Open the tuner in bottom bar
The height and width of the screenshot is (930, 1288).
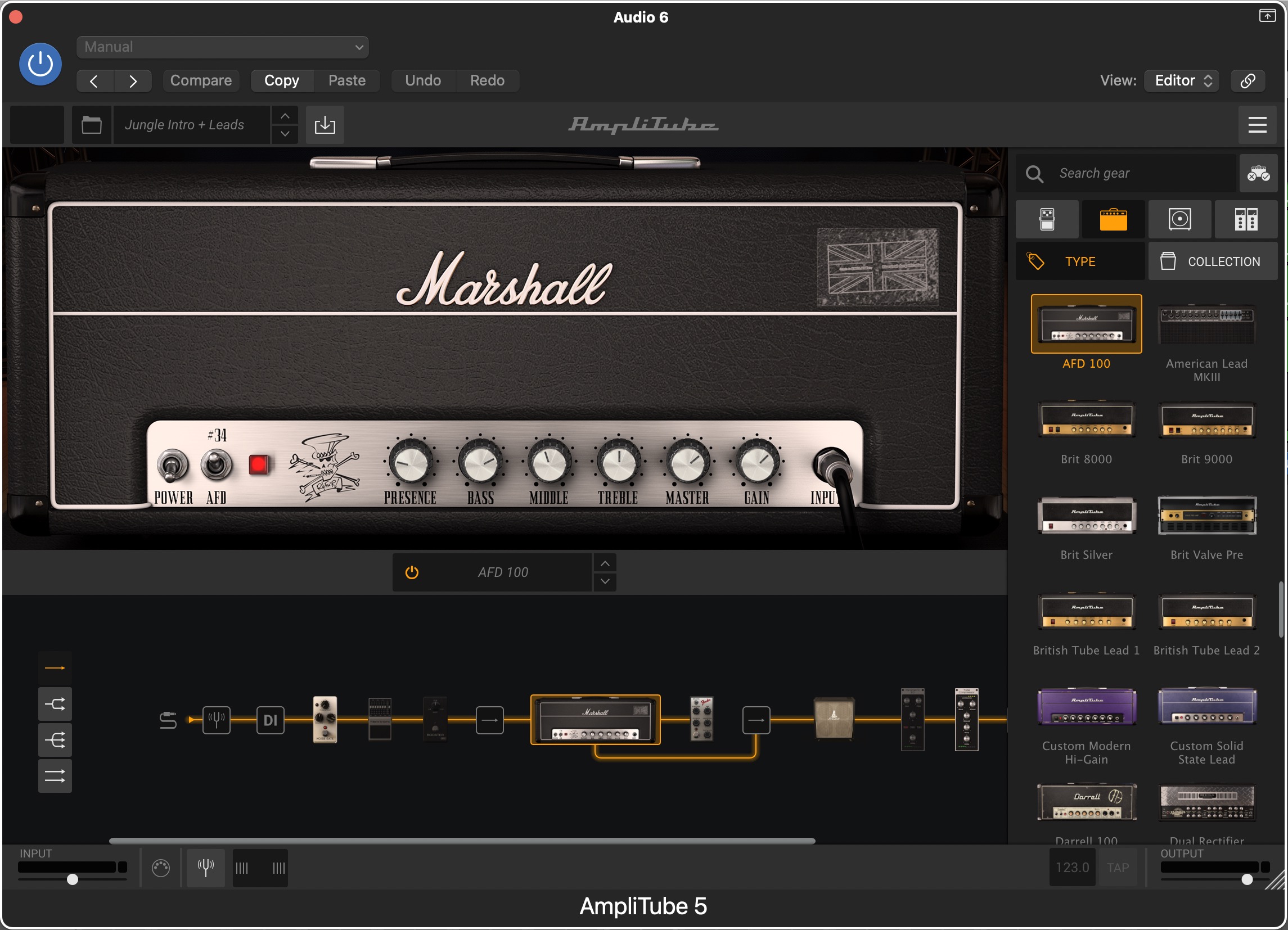pyautogui.click(x=206, y=868)
